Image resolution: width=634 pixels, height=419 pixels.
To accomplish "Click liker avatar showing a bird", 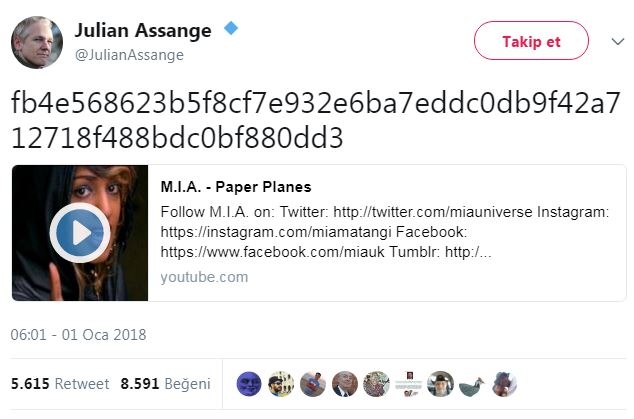I will pyautogui.click(x=471, y=383).
